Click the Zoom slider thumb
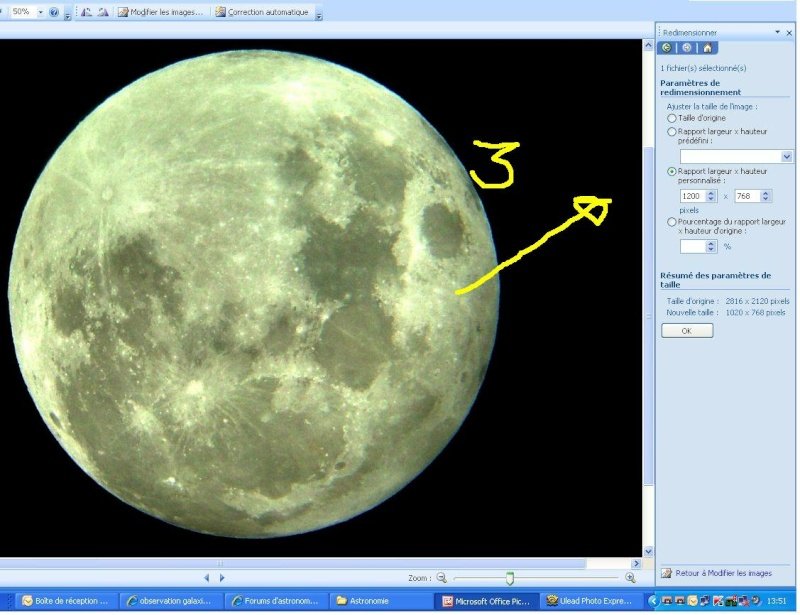The image size is (800, 615). click(x=510, y=578)
